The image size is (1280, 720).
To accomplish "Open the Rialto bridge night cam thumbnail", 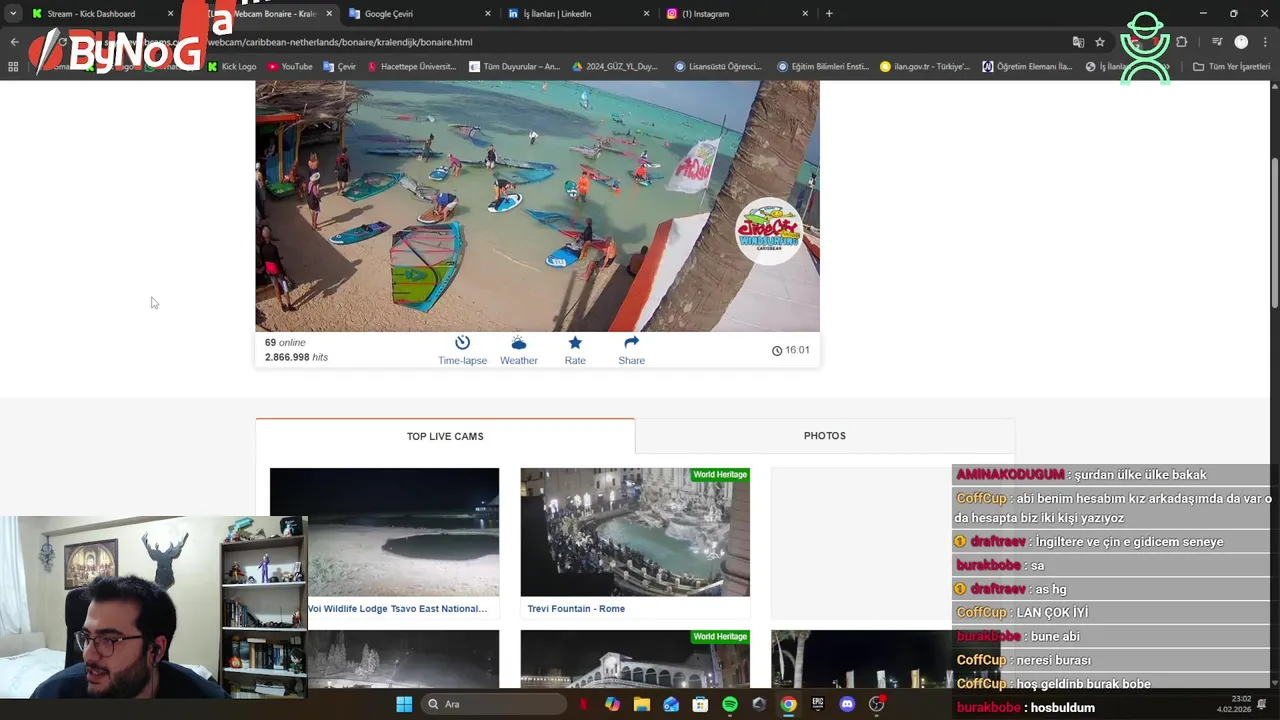I will pyautogui.click(x=635, y=659).
